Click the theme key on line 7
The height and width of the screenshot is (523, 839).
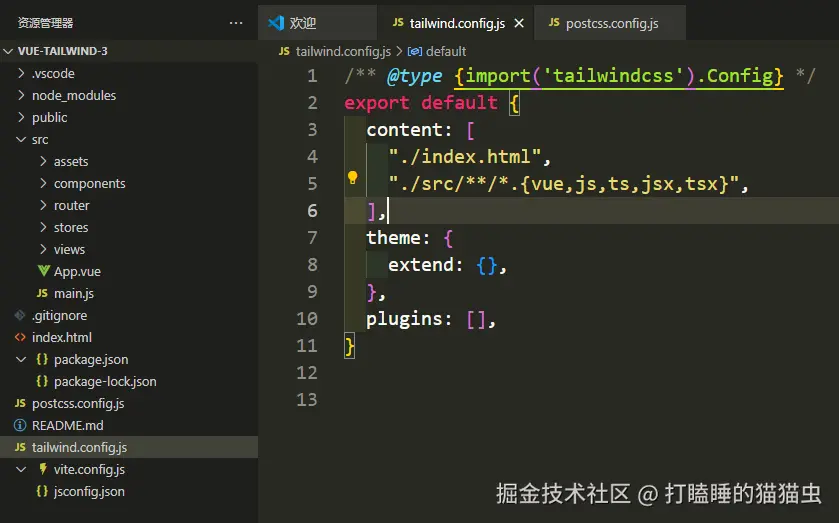pyautogui.click(x=393, y=237)
